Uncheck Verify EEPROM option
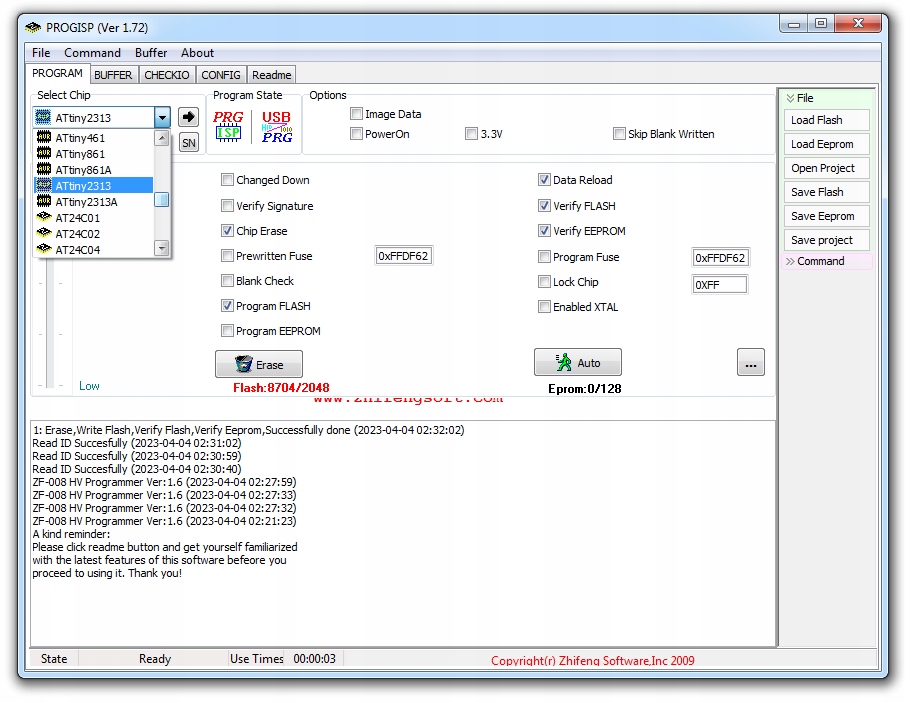Viewport: 905px width, 702px height. [544, 231]
